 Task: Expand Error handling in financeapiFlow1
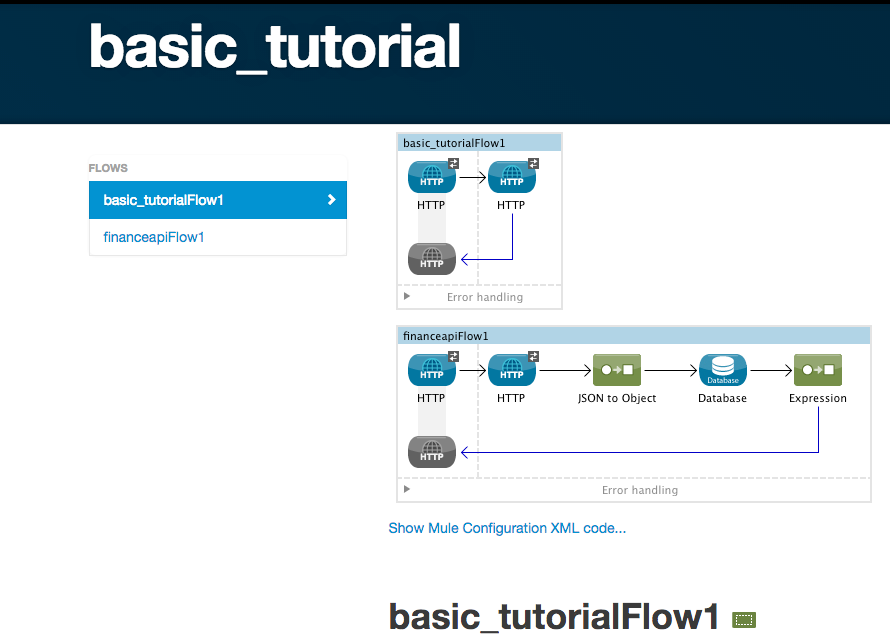click(407, 490)
